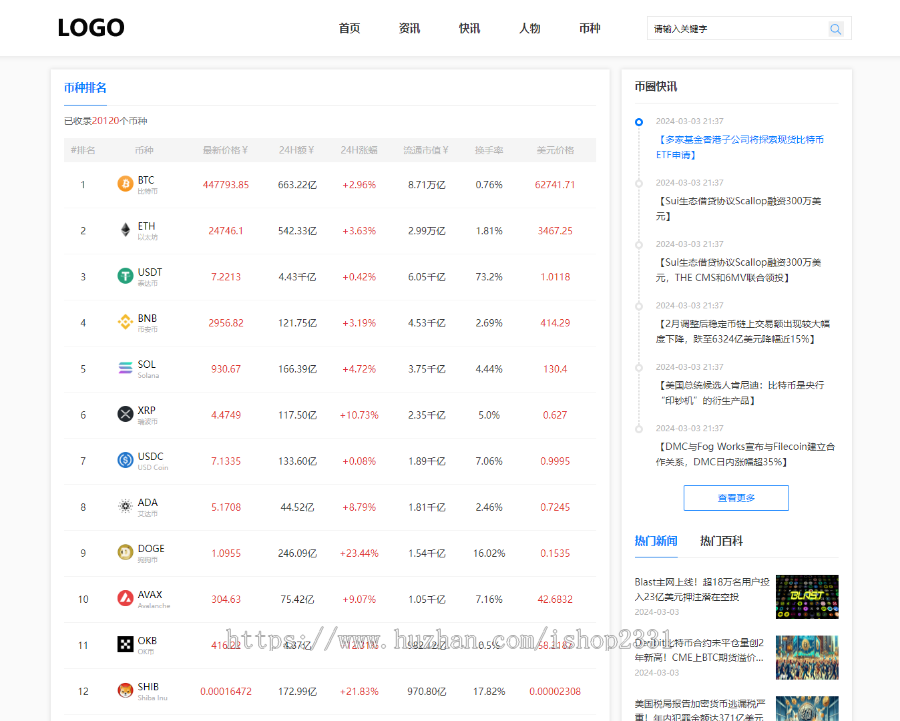Open the first Scallop 300万美元 news flash
The image size is (900, 721).
tap(739, 208)
